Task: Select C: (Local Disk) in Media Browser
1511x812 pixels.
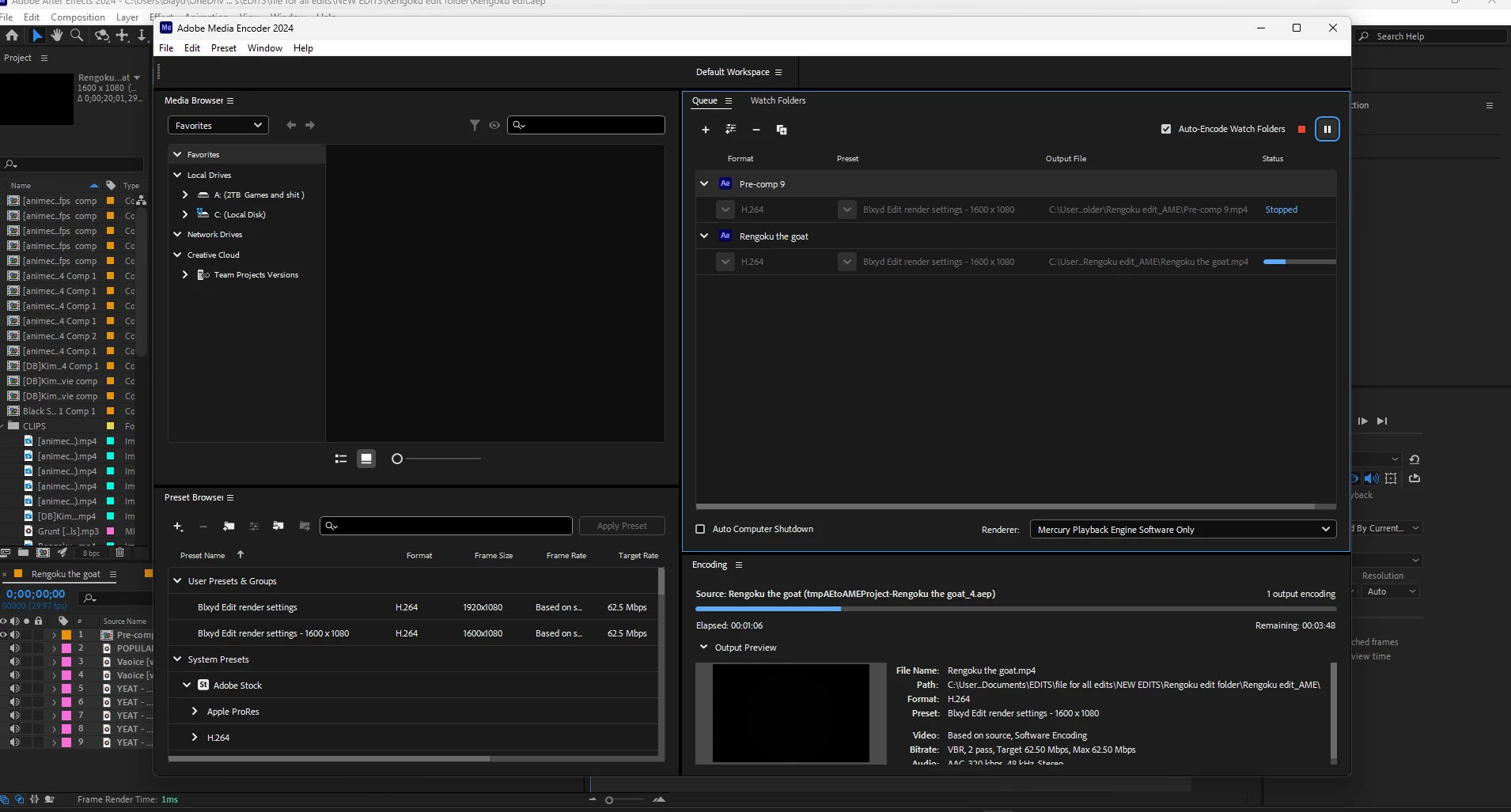Action: click(x=240, y=215)
